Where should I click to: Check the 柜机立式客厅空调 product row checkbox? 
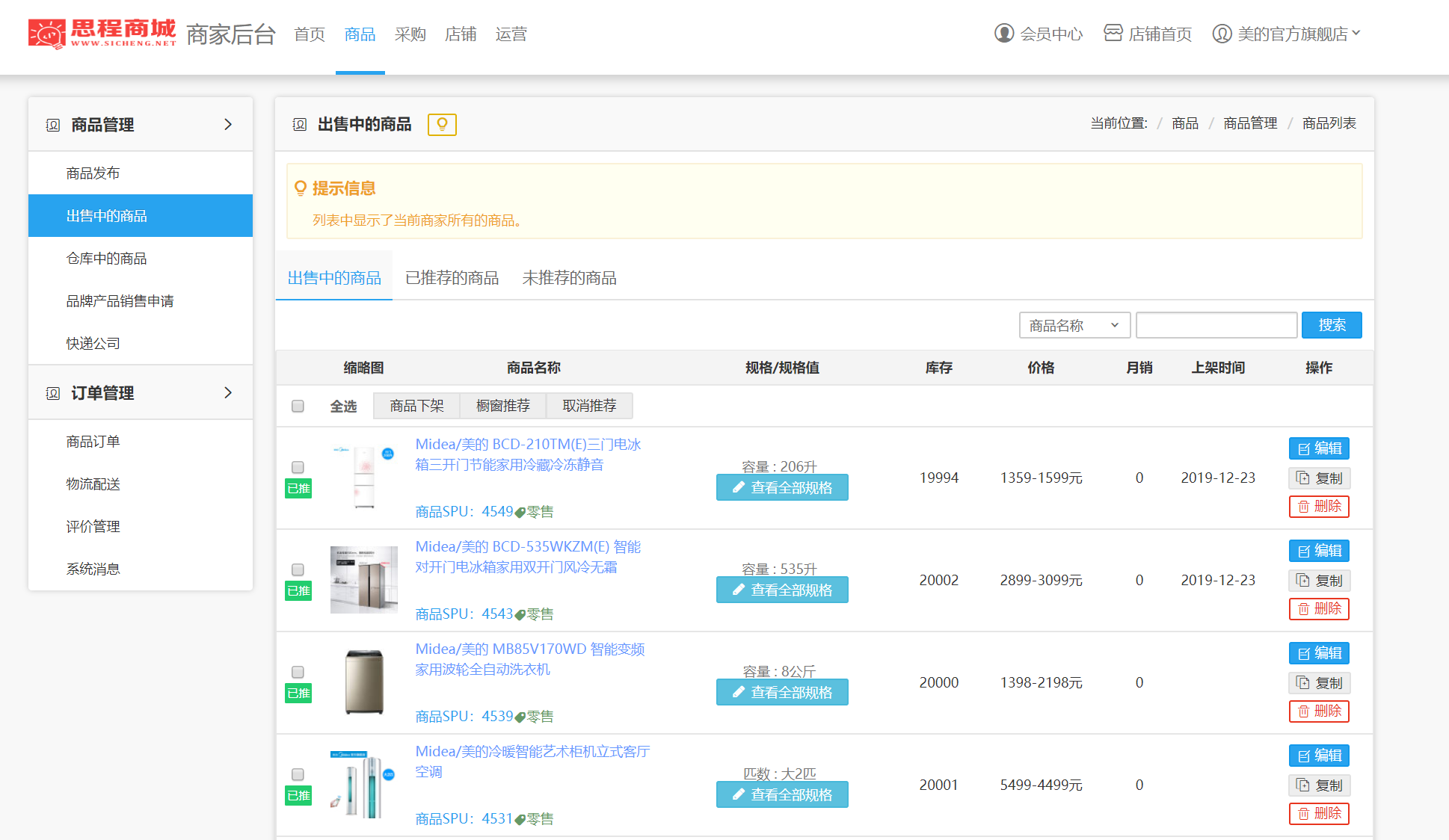click(298, 774)
